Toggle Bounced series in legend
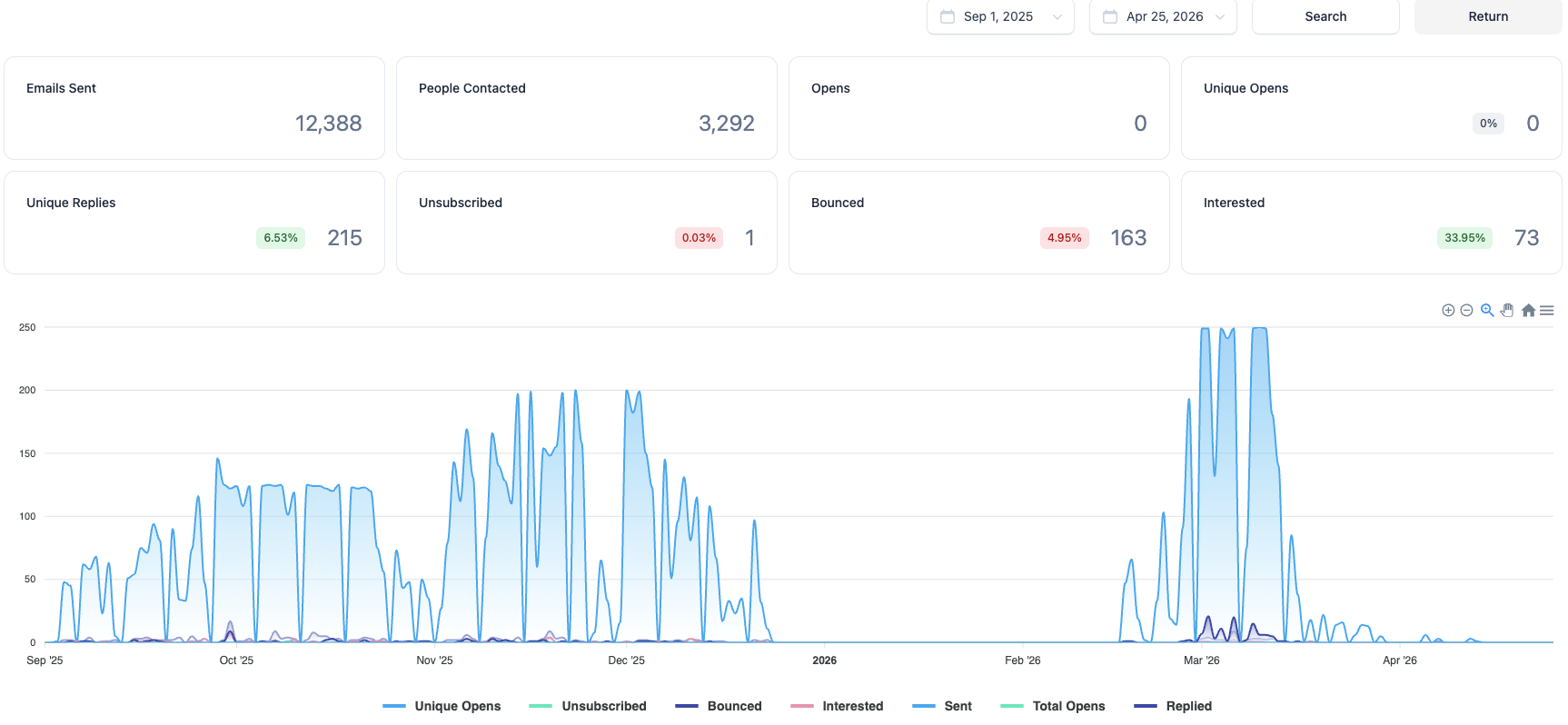This screenshot has height=725, width=1568. [719, 706]
